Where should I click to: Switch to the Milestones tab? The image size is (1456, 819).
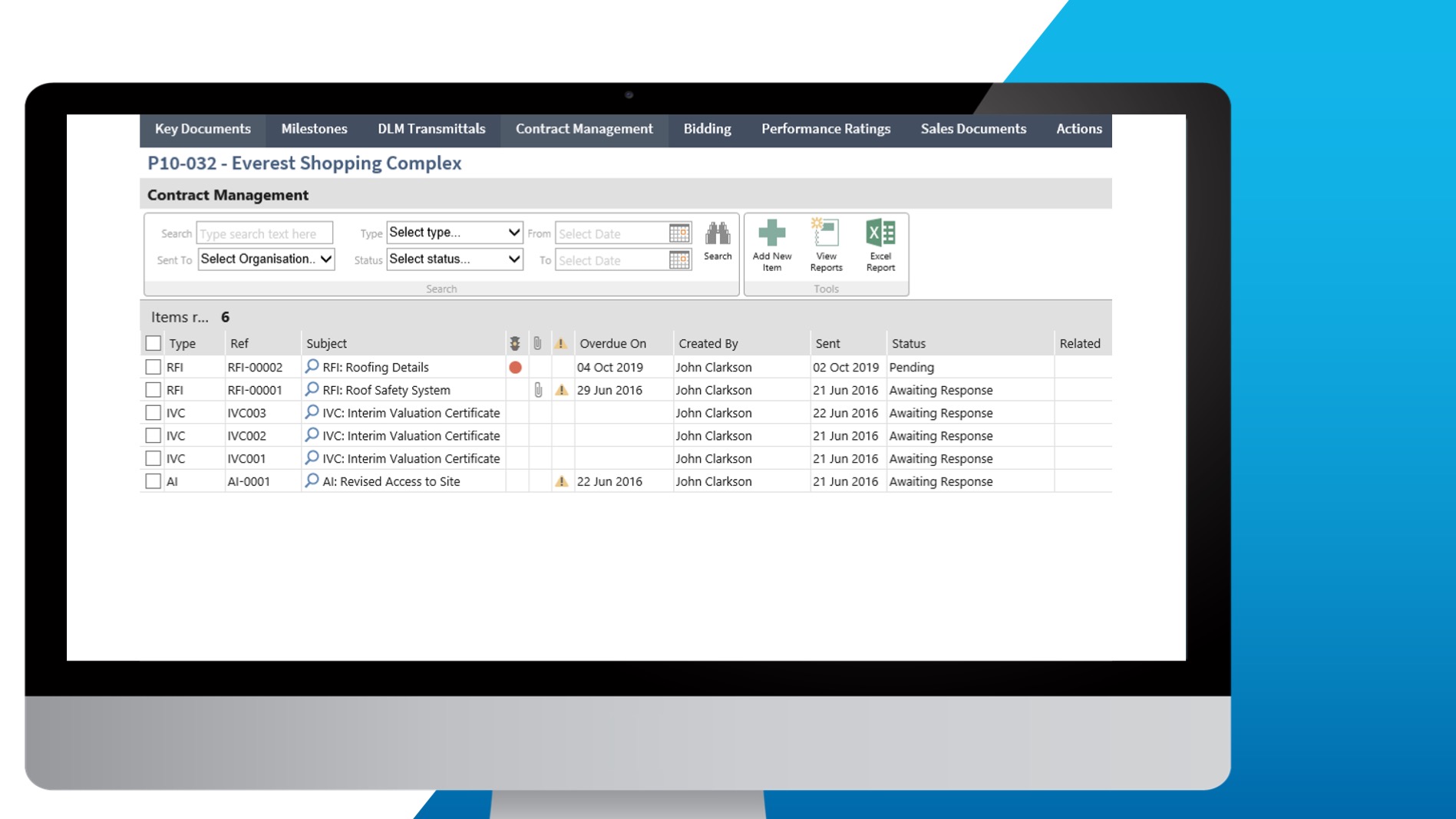[314, 129]
